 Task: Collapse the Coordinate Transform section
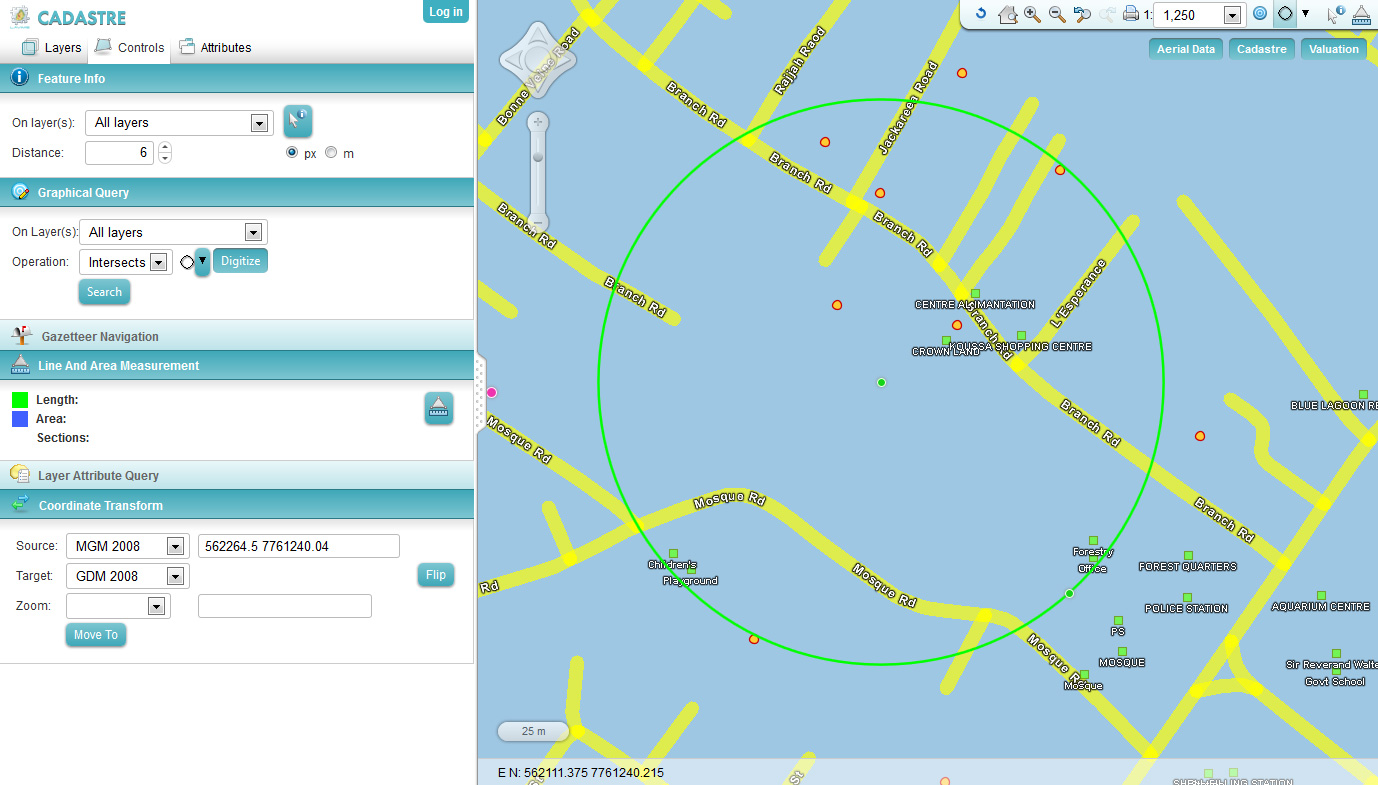tap(237, 505)
